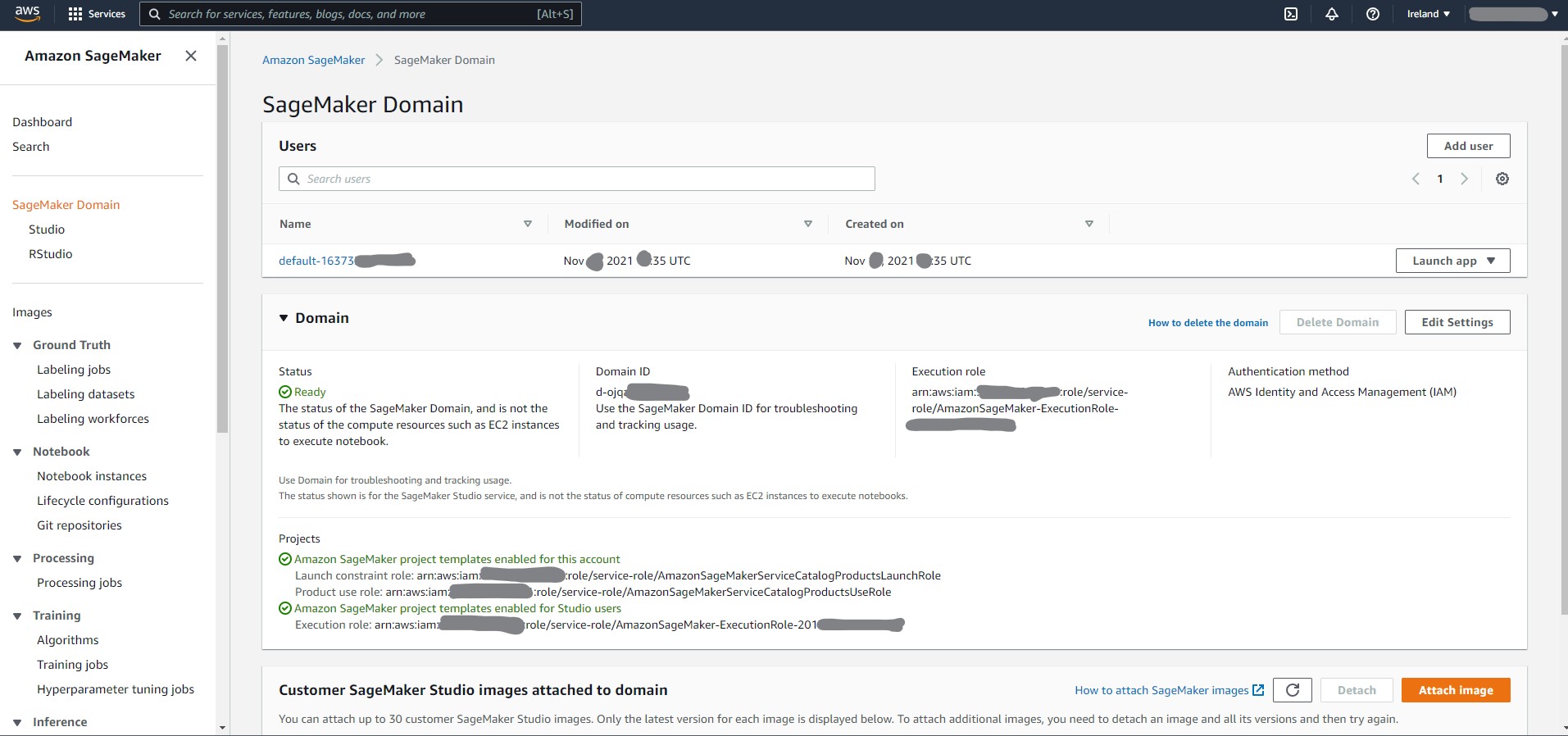The width and height of the screenshot is (1568, 736).
Task: Open Training jobs
Action: click(x=73, y=665)
